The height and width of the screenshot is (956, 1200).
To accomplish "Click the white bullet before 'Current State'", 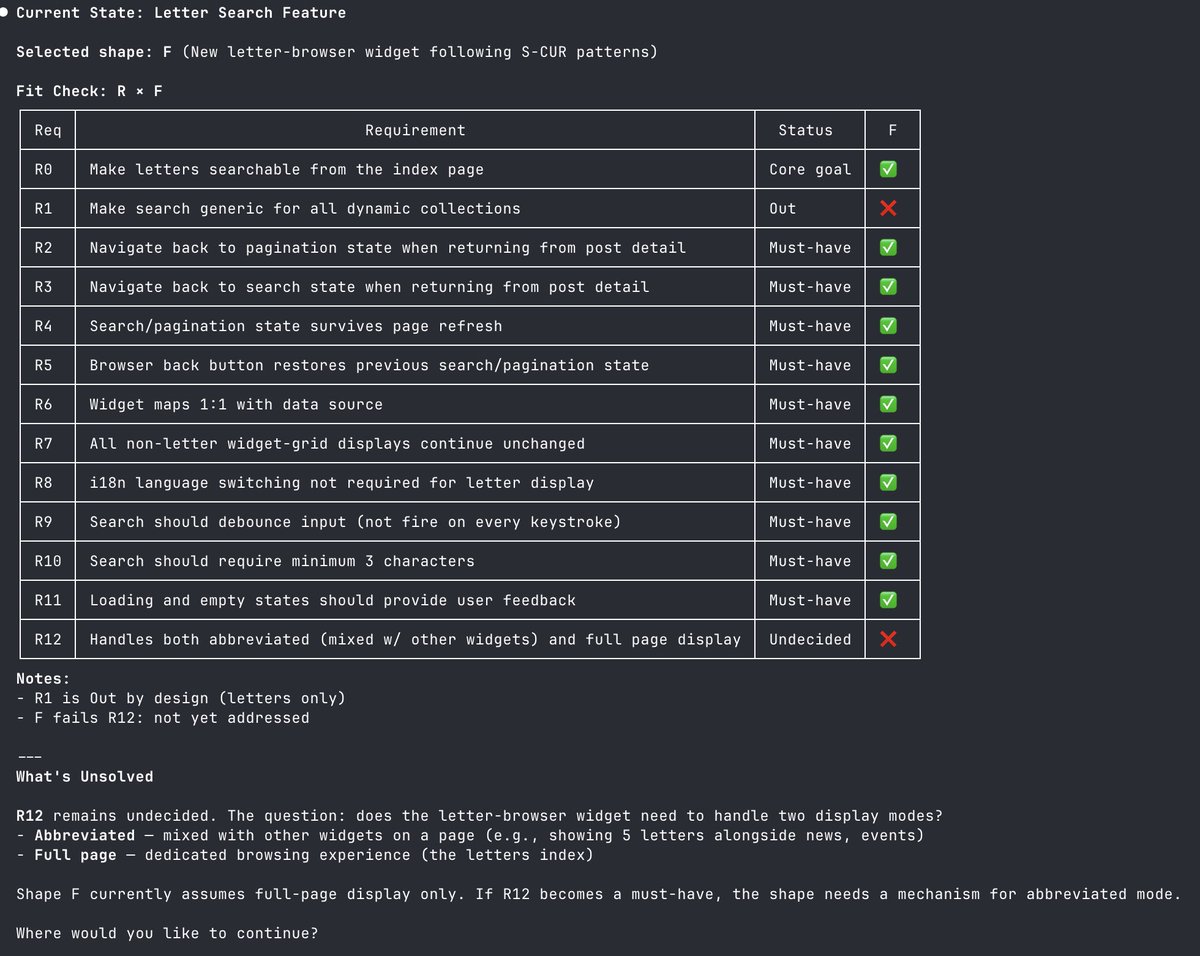I will pos(4,13).
